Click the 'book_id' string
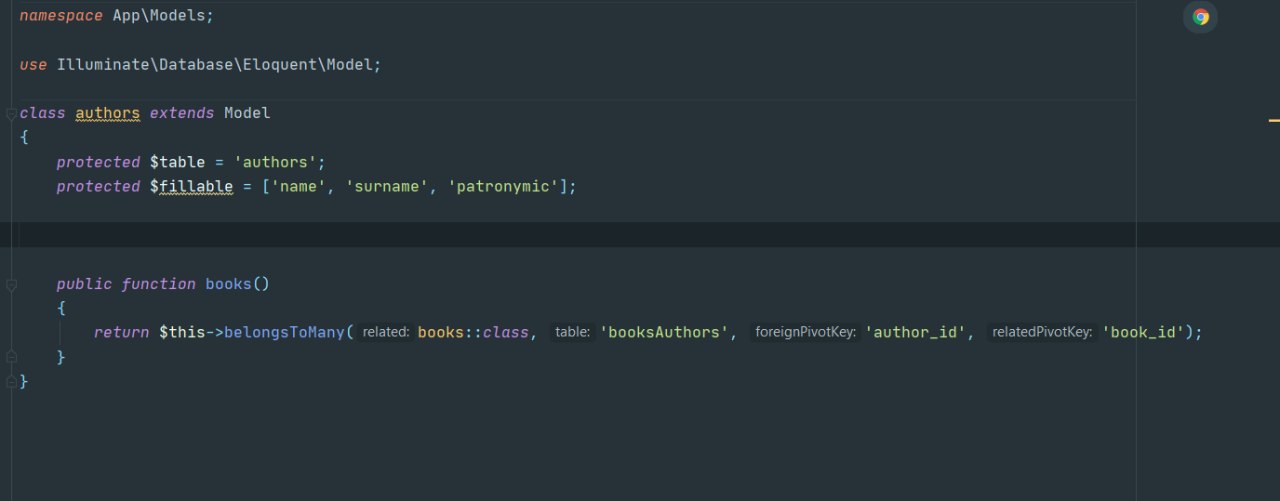The height and width of the screenshot is (501, 1280). pos(1143,332)
